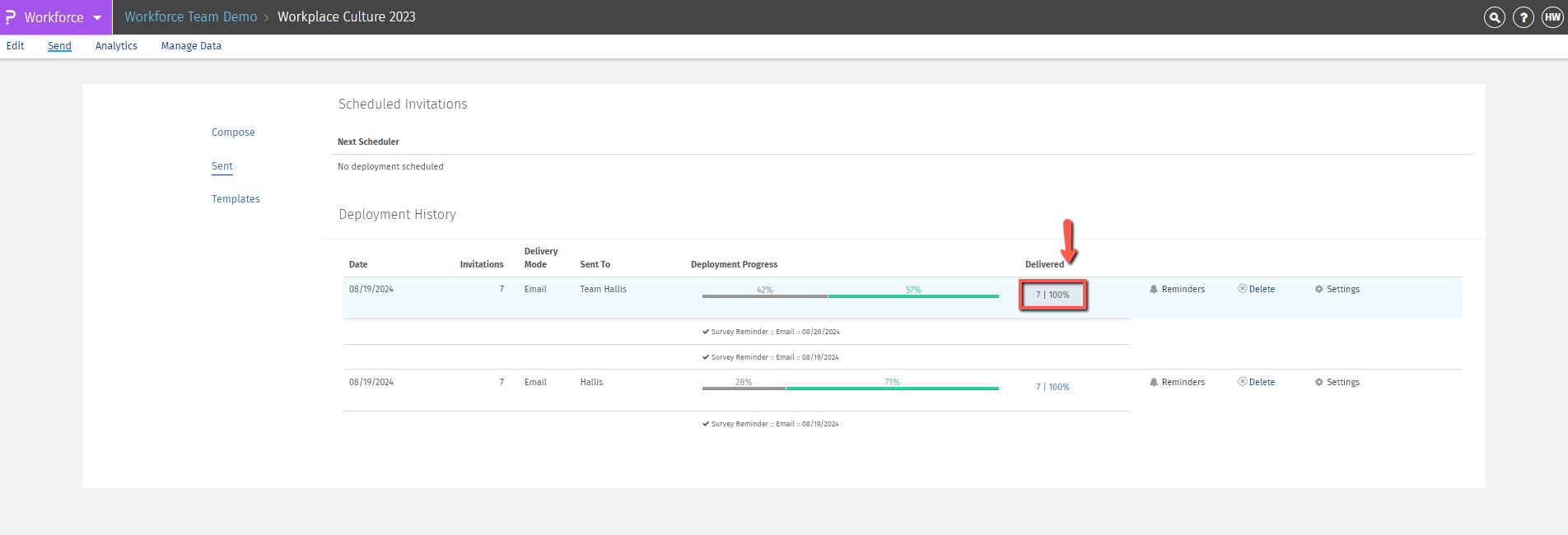Viewport: 1568px width, 535px height.
Task: Open the Manage Data tab
Action: [191, 46]
